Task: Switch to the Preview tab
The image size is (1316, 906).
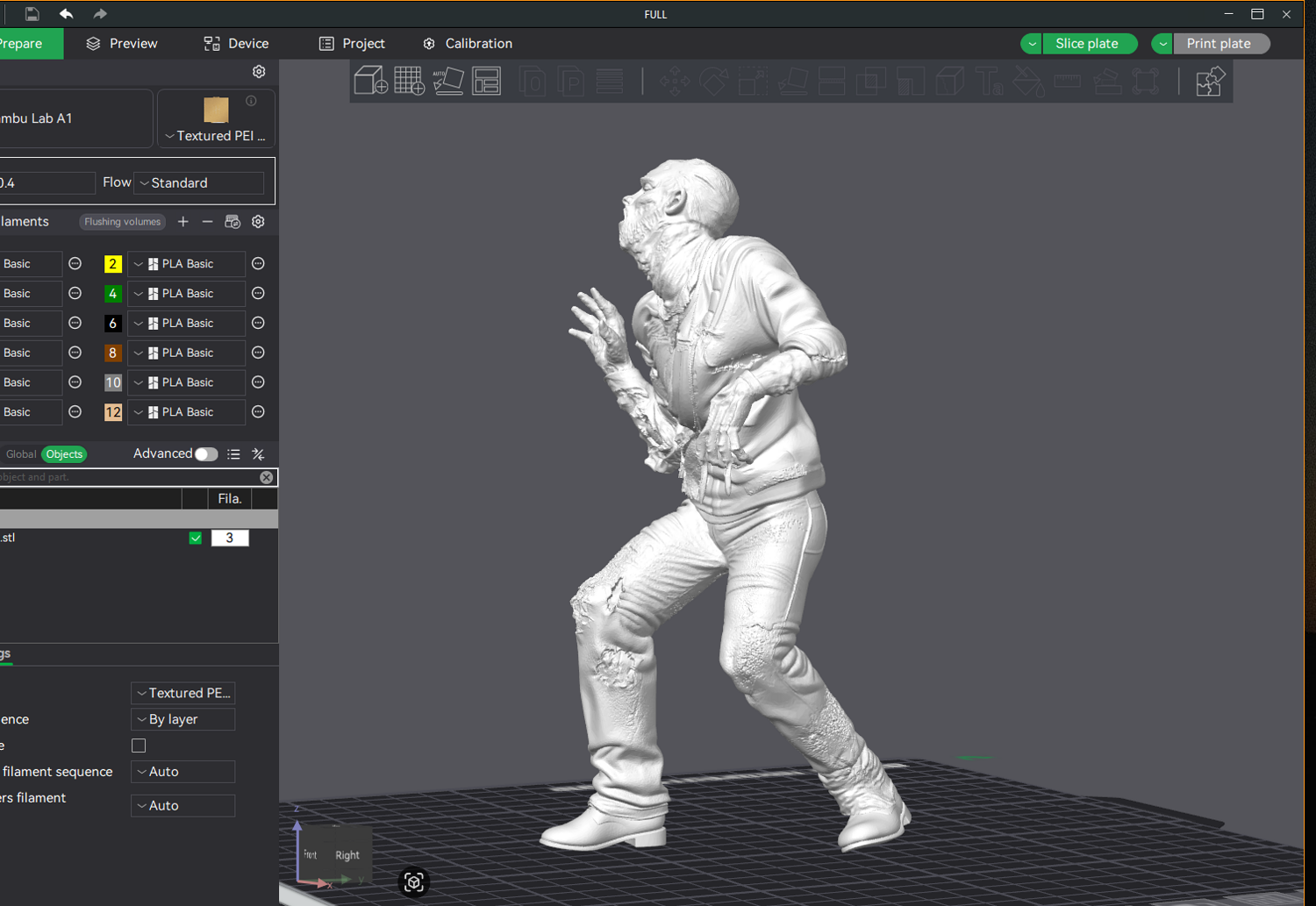Action: coord(122,44)
